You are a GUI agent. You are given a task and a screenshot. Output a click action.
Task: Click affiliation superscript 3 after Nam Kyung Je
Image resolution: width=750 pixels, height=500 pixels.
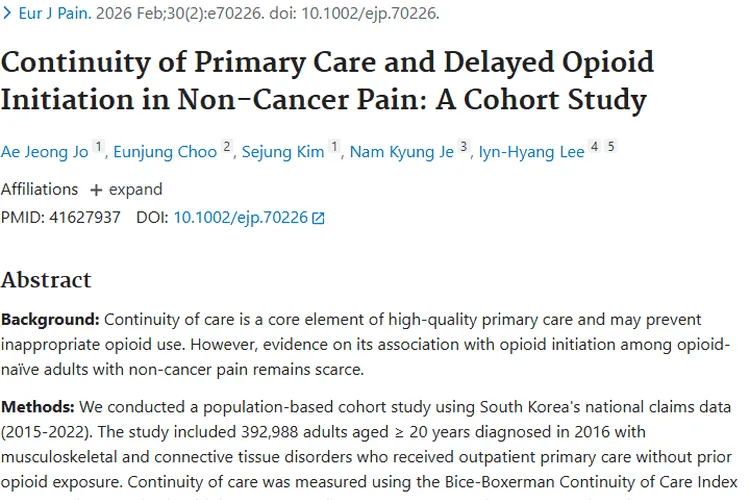click(x=464, y=147)
